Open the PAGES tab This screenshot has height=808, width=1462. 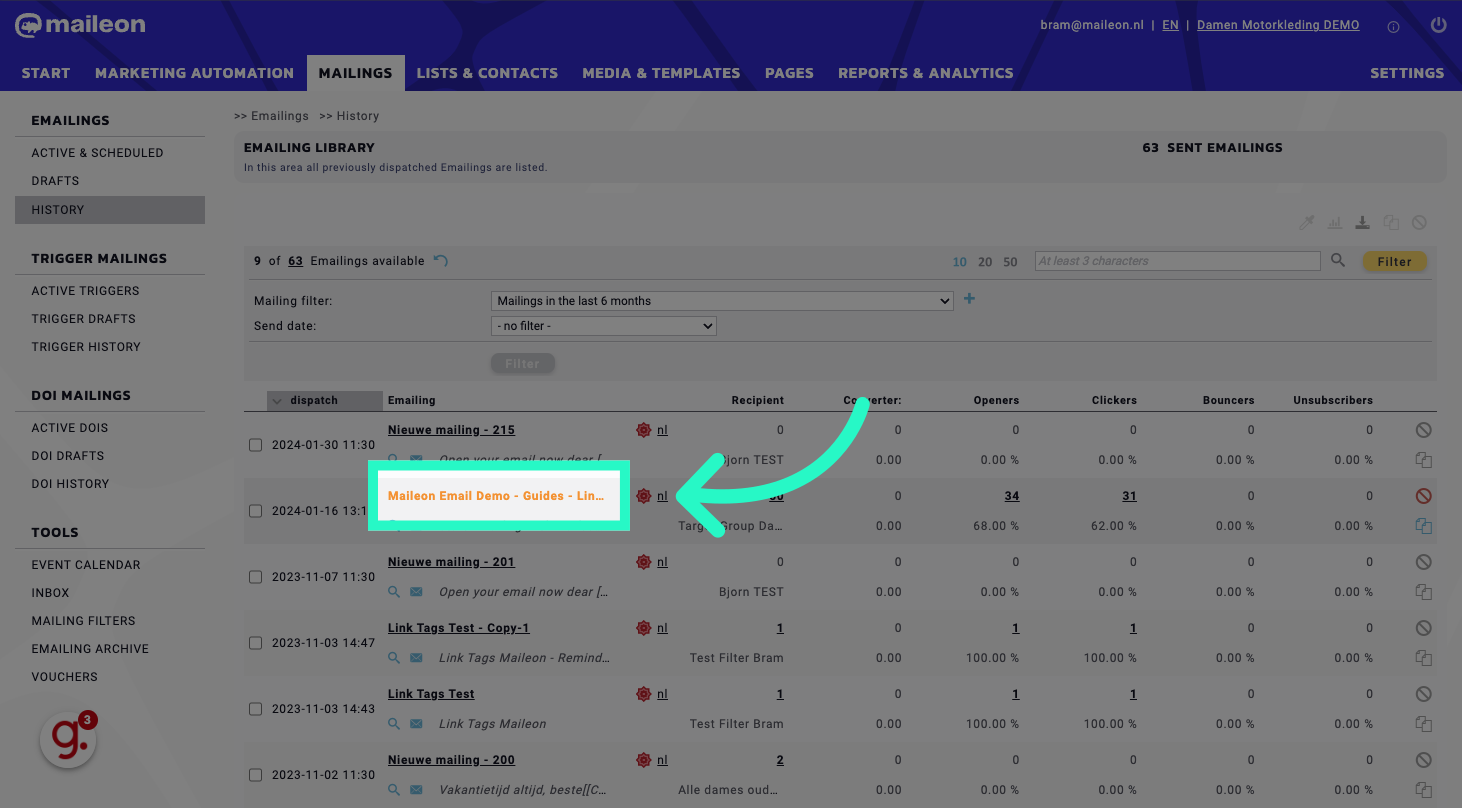[x=789, y=73]
